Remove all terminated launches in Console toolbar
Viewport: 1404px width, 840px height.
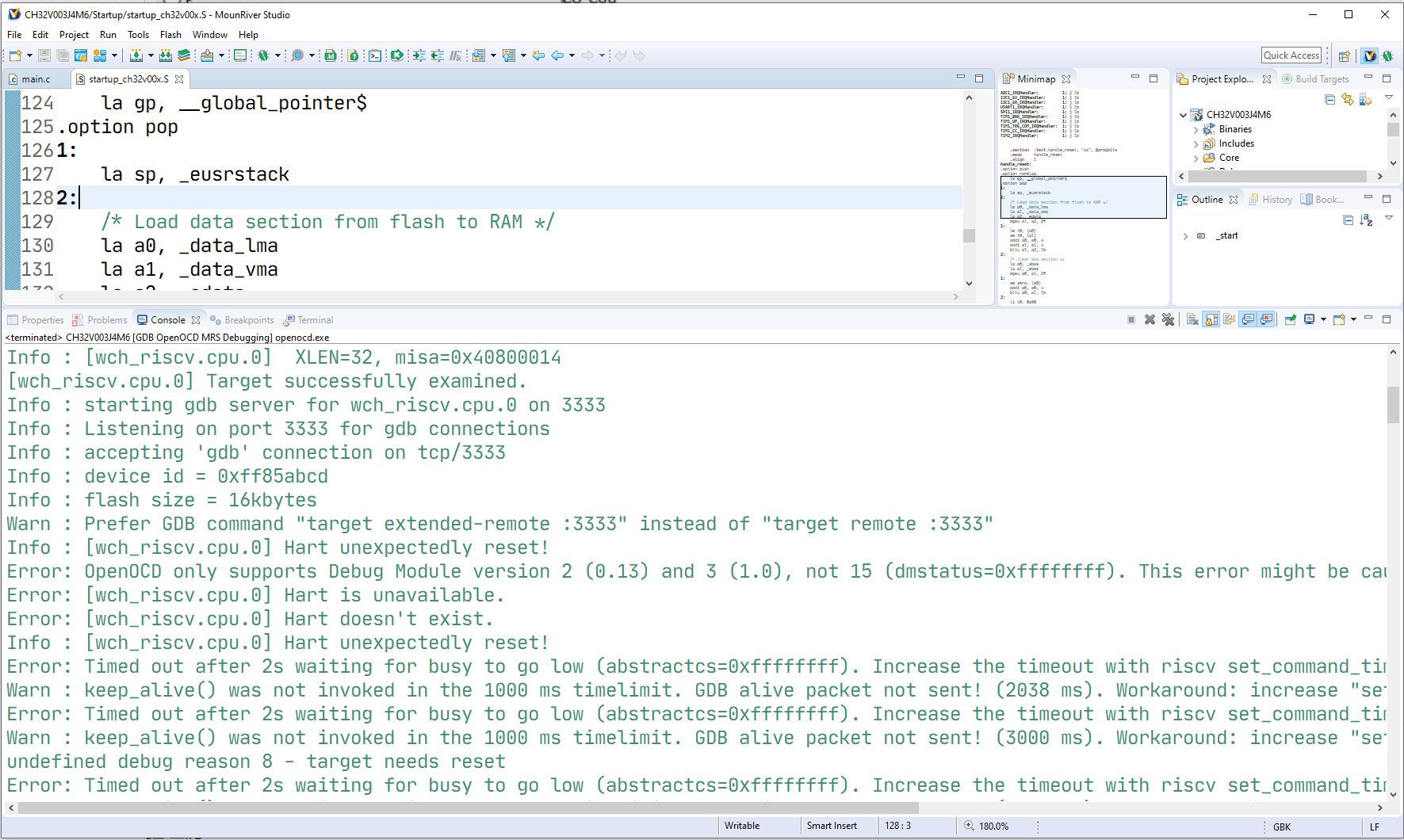point(1169,319)
